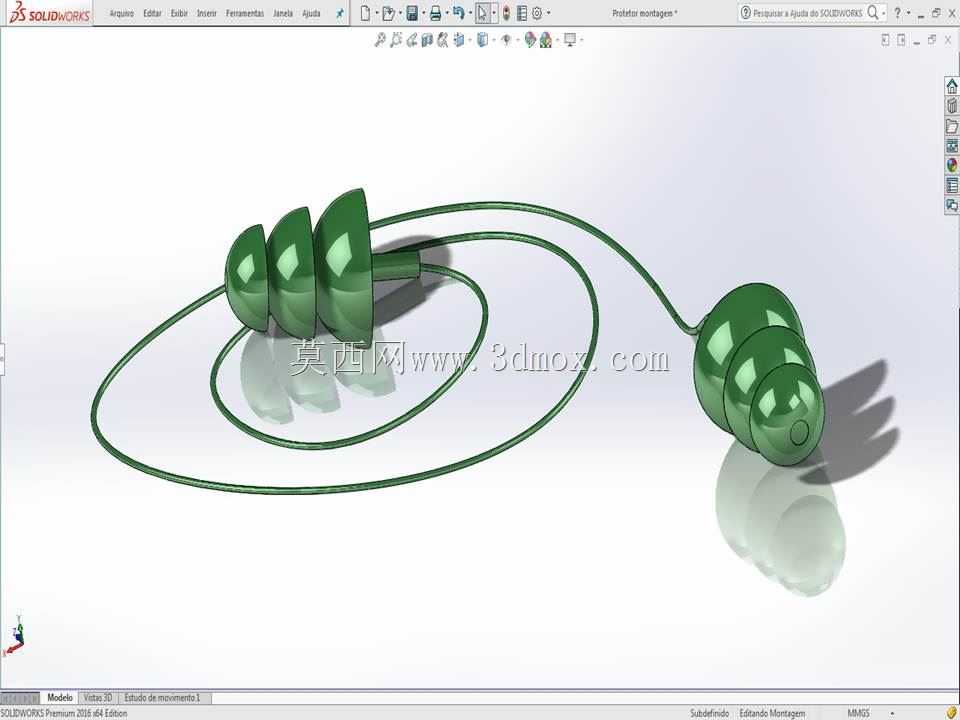Click the Subdefinido status text
Viewport: 960px width, 720px height.
pyautogui.click(x=709, y=713)
